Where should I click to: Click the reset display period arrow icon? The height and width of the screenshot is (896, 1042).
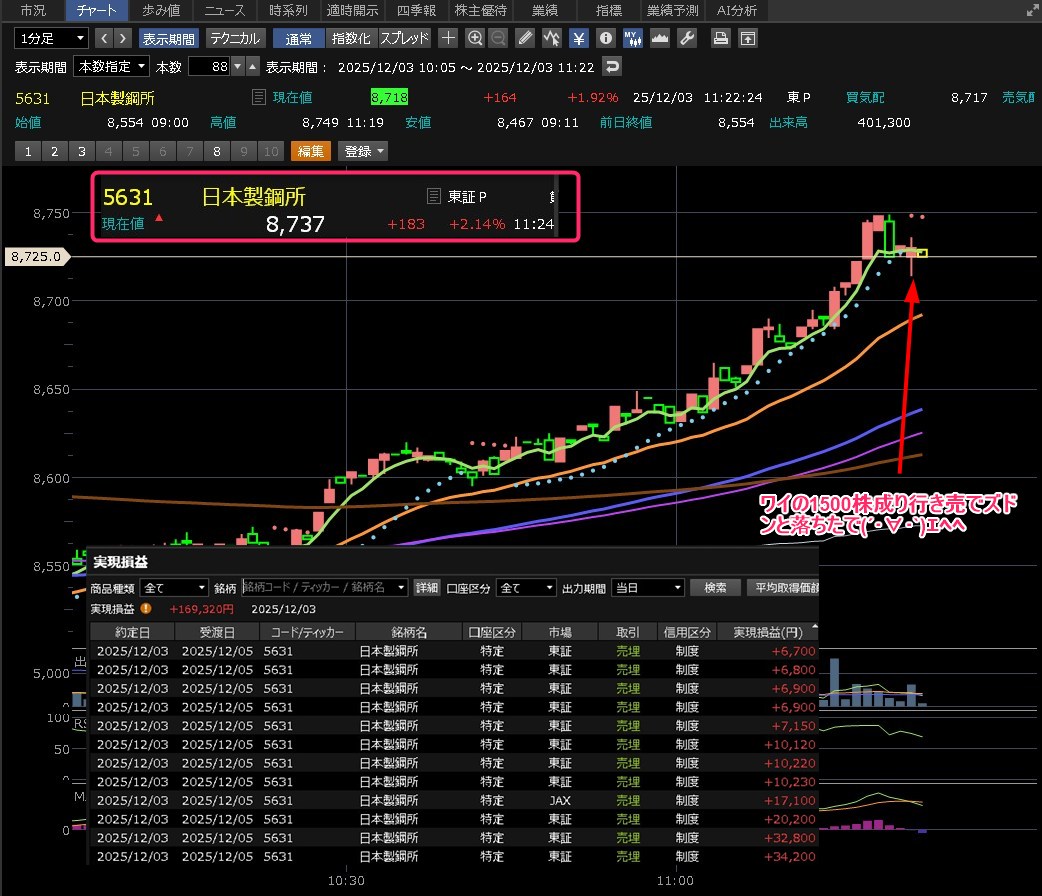(x=612, y=67)
